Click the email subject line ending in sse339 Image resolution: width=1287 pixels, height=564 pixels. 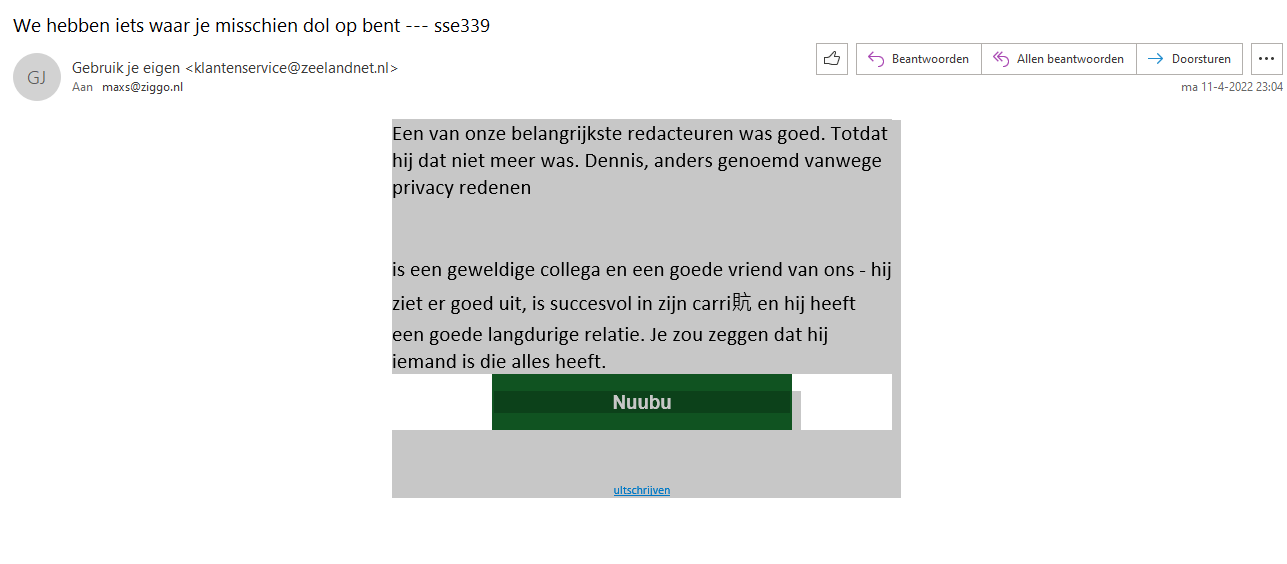[x=251, y=26]
